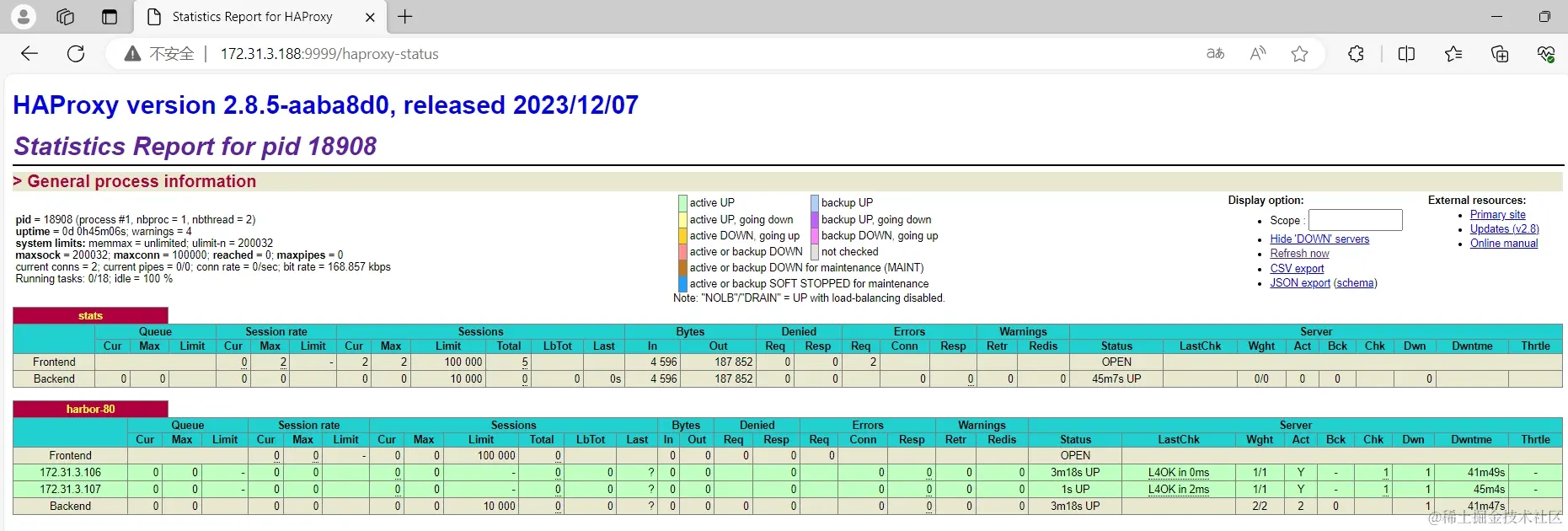Click the 45m7s UP status cell
The image size is (1568, 531).
point(1116,379)
